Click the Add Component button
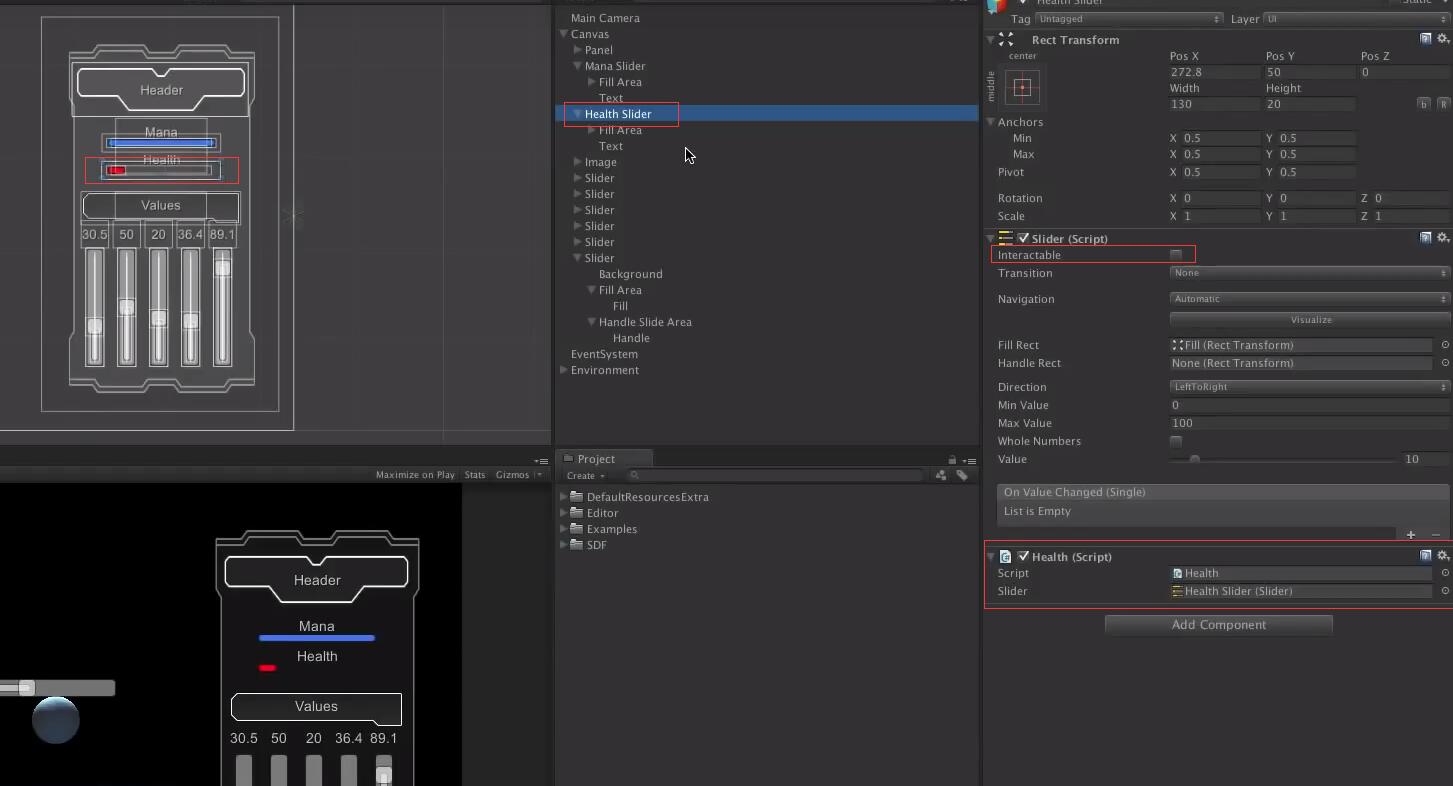 click(x=1218, y=625)
